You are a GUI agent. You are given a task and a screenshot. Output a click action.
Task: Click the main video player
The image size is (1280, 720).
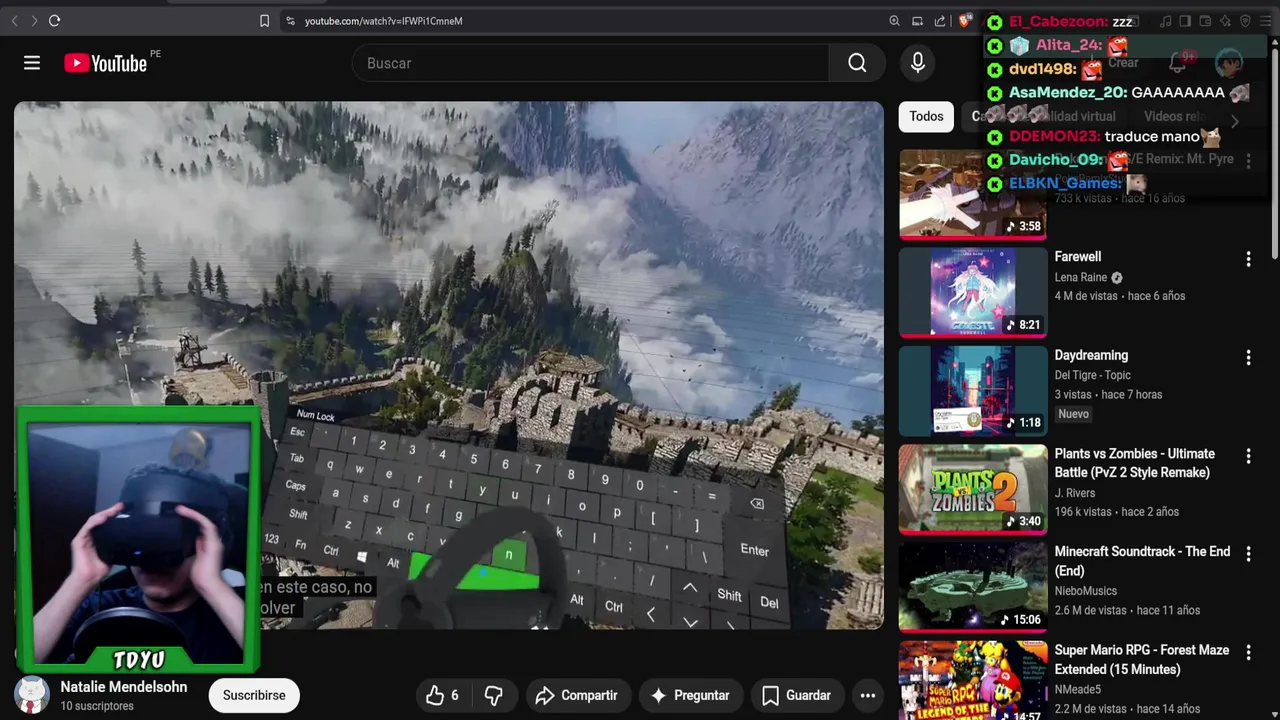click(x=449, y=365)
